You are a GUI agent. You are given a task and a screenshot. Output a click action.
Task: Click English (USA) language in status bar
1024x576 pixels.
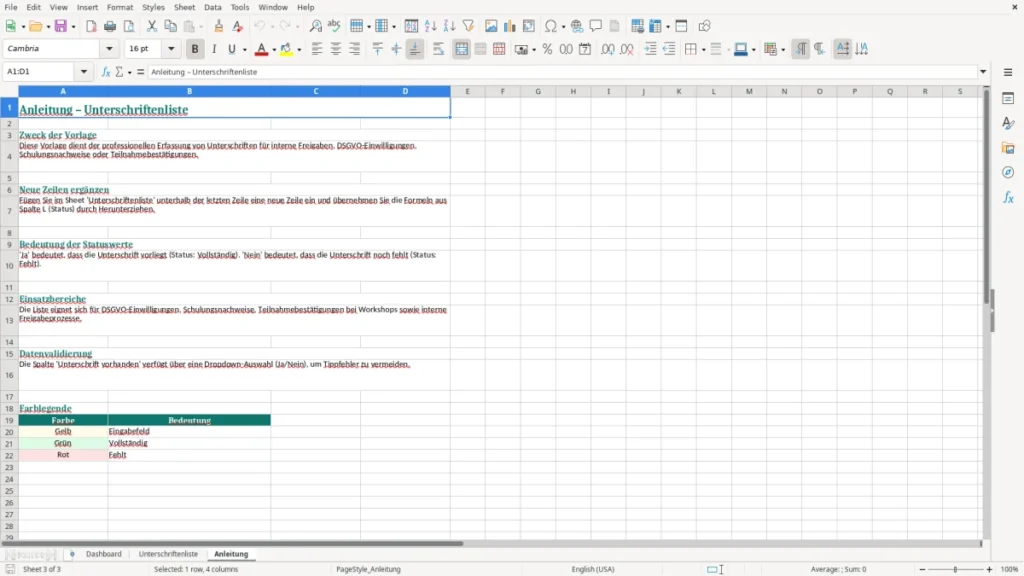593,569
